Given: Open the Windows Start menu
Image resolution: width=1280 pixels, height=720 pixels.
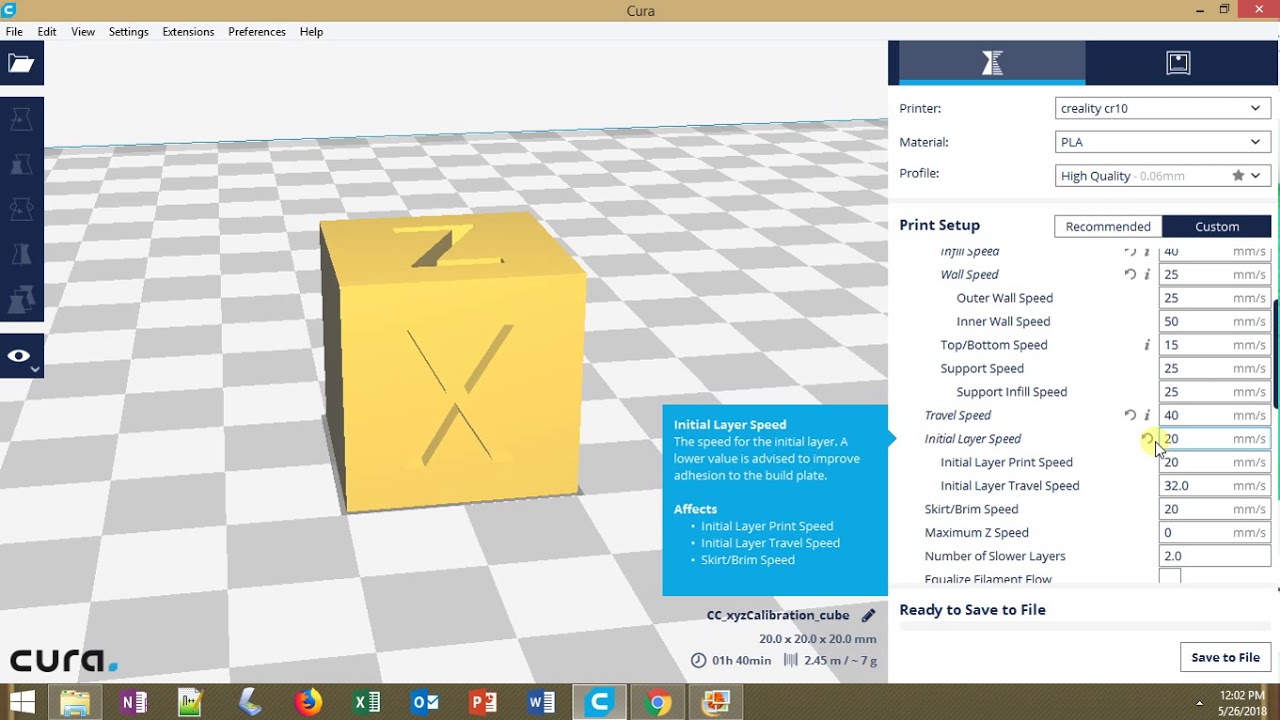Looking at the screenshot, I should tap(22, 702).
